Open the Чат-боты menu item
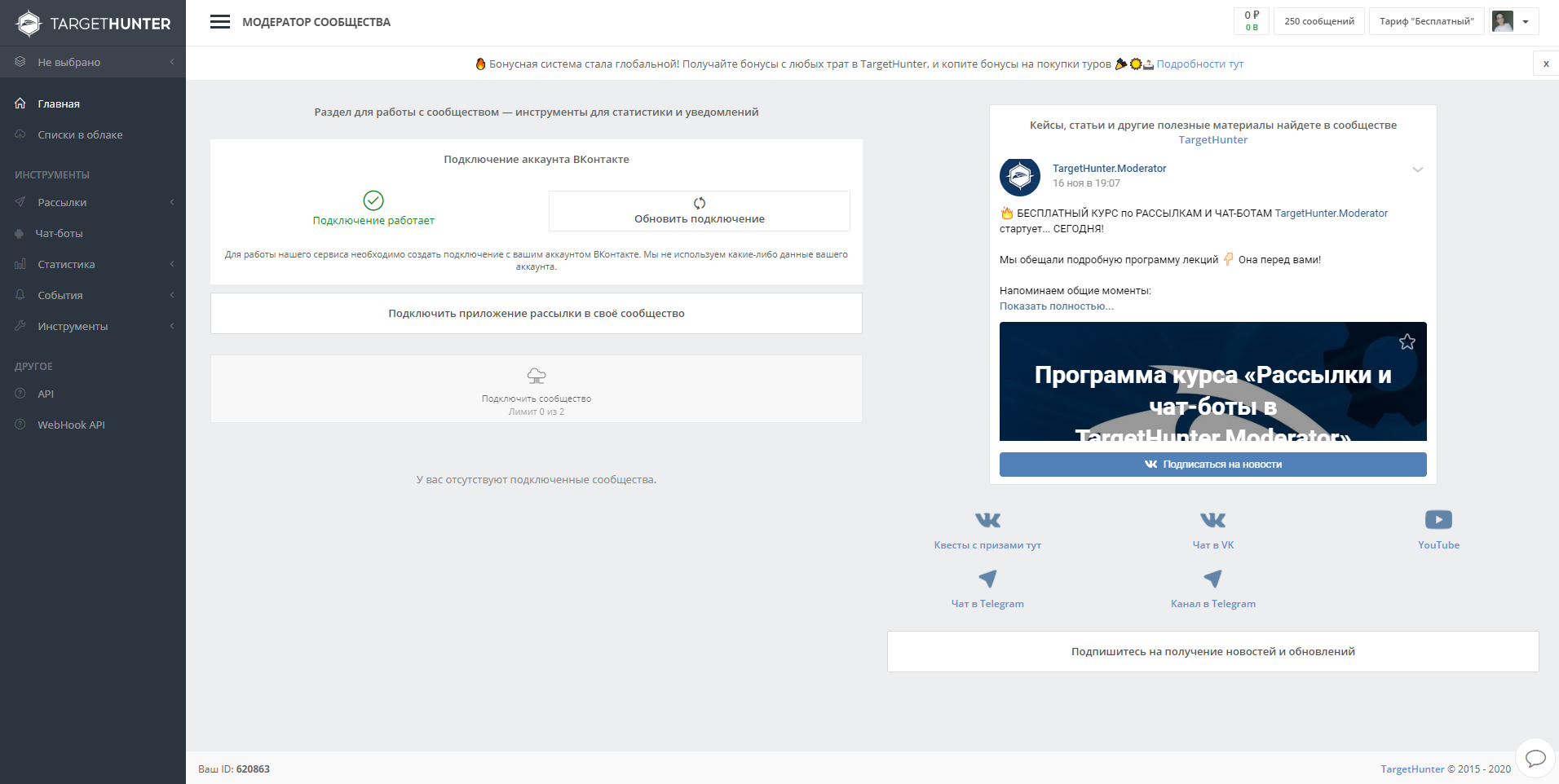Screen dimensions: 1559x784 (x=93, y=233)
